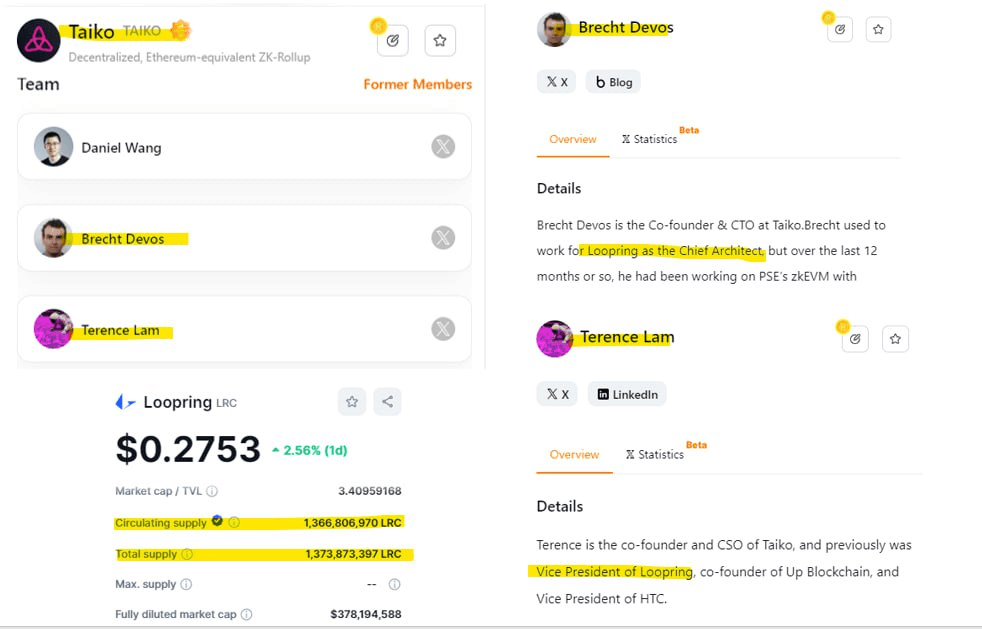The image size is (982, 629).
Task: Share Loopring with the share icon
Action: 387,402
